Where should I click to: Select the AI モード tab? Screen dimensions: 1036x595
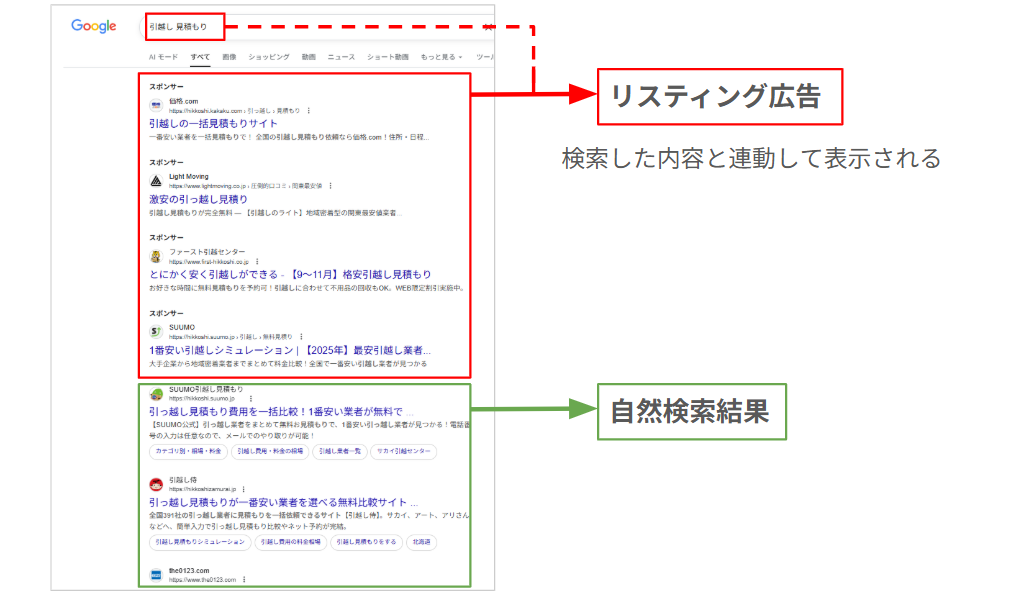click(163, 57)
